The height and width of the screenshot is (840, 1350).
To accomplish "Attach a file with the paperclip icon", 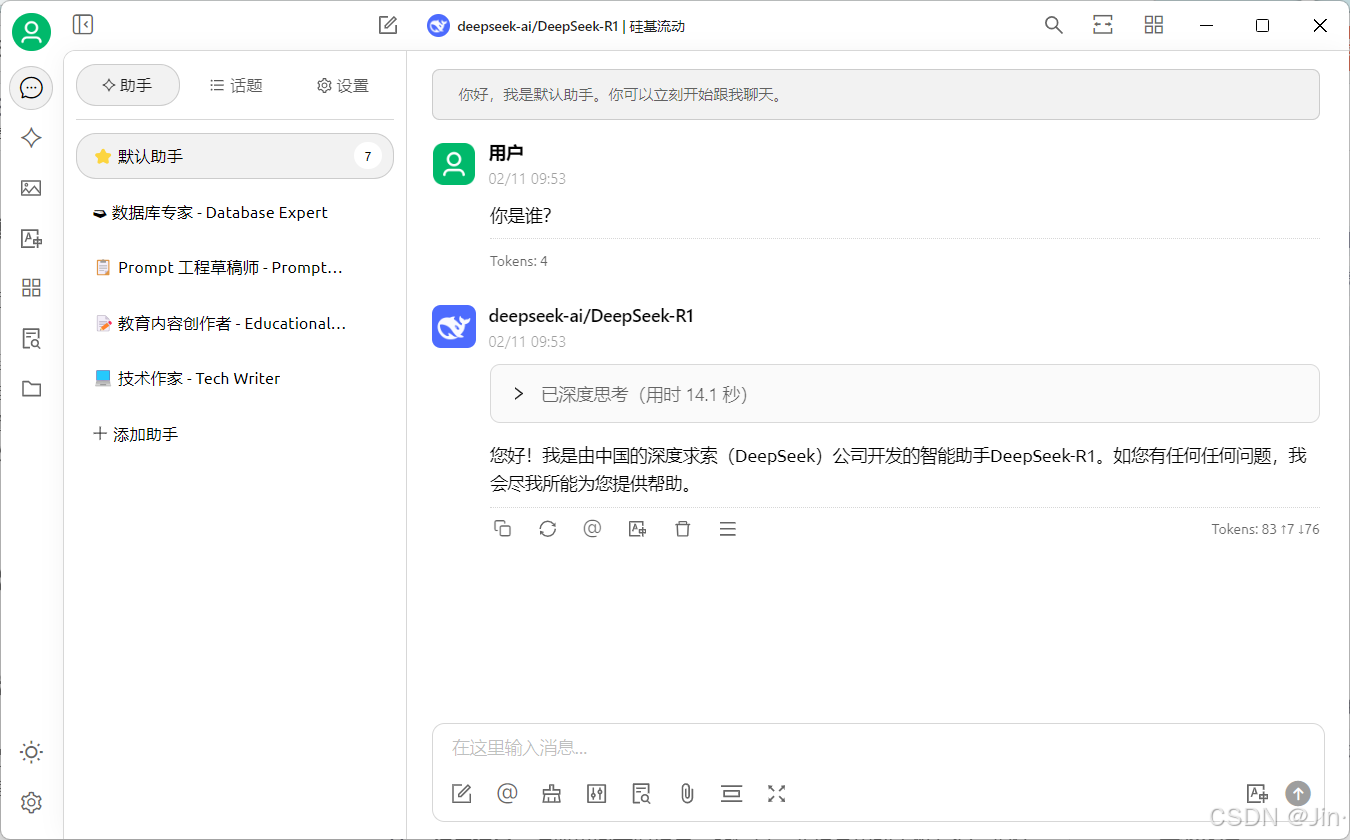I will pyautogui.click(x=687, y=794).
